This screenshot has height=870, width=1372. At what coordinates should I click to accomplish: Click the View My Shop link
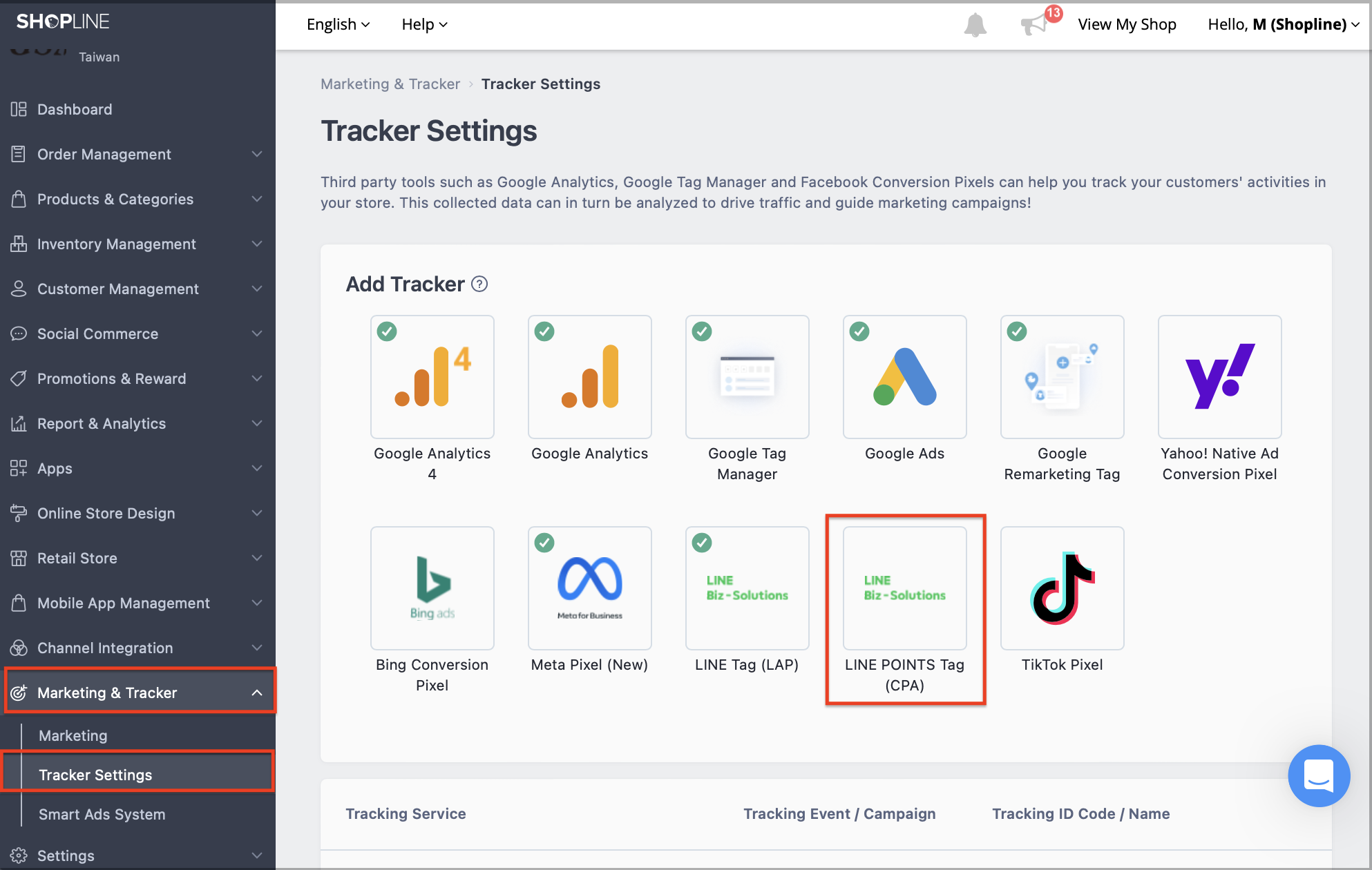1127,24
